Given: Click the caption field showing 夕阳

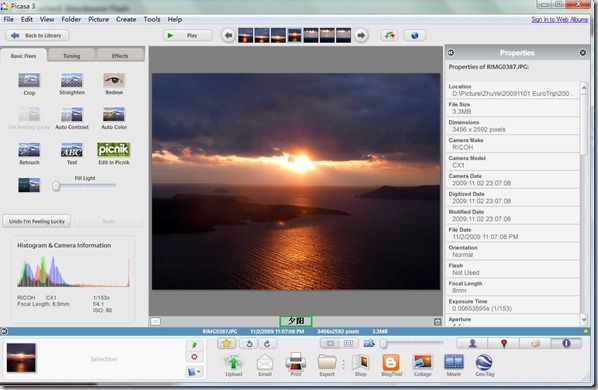Looking at the screenshot, I should pyautogui.click(x=296, y=321).
